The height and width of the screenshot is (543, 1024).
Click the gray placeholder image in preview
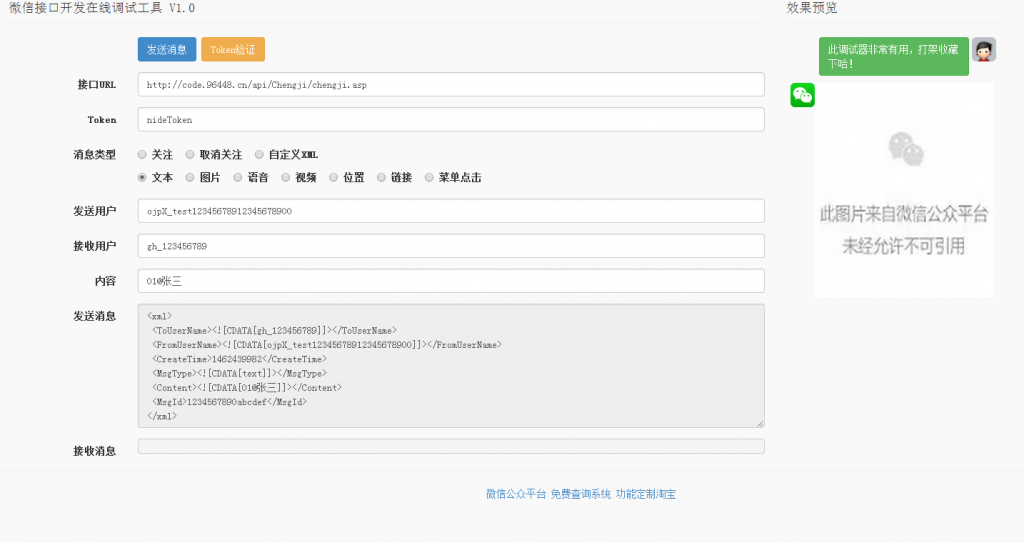[x=904, y=189]
